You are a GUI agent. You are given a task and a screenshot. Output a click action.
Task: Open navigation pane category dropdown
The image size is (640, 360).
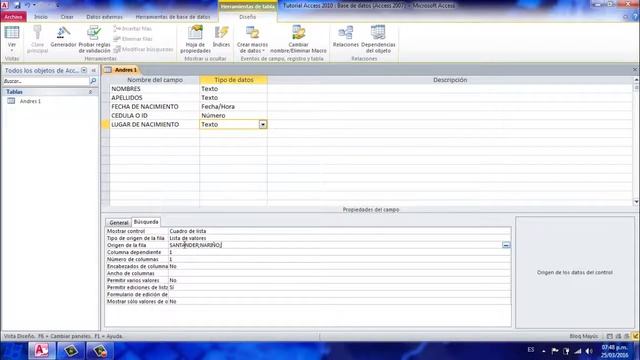[84, 70]
